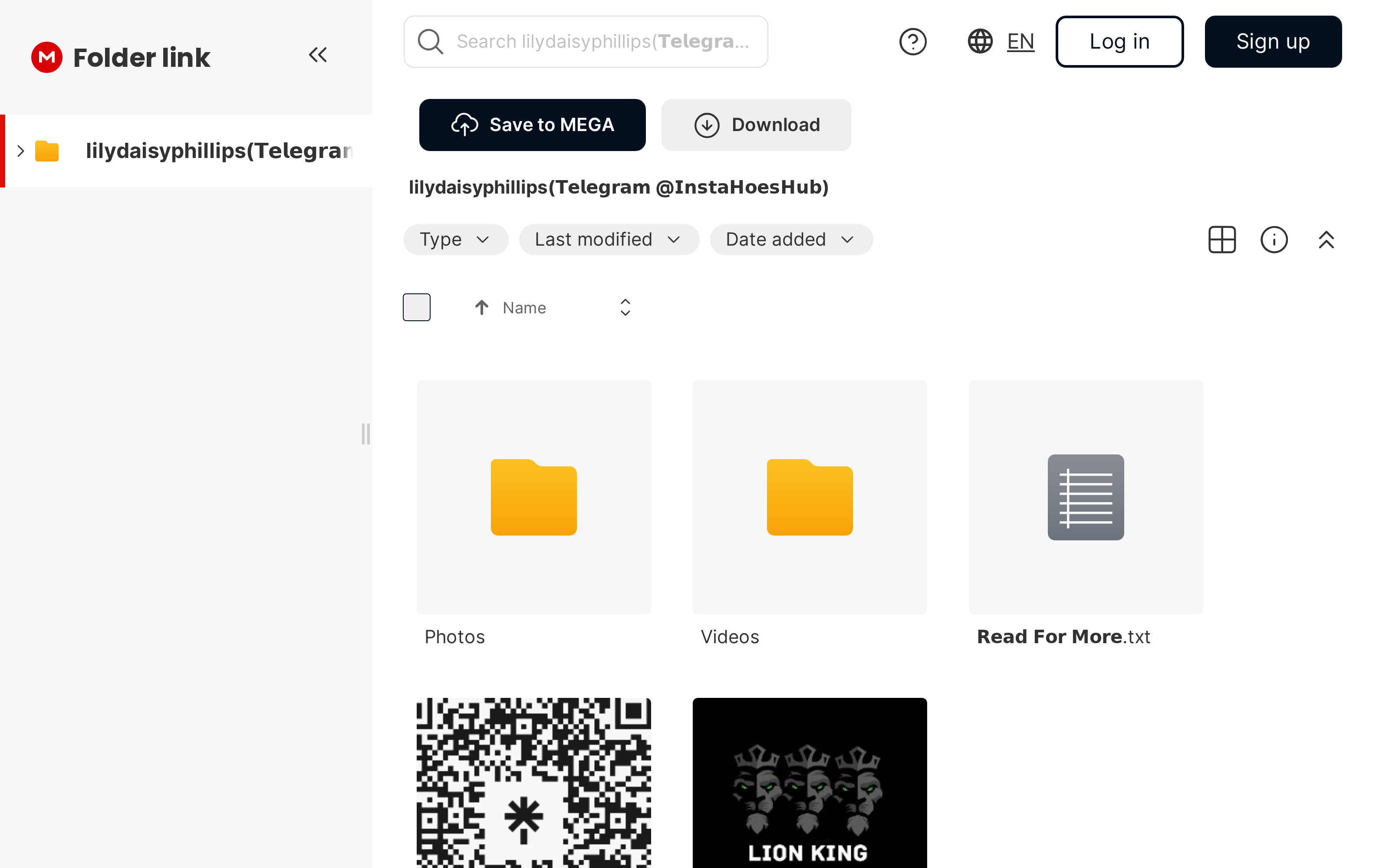Expand the lilydaisyphillips folder tree arrow

pos(21,151)
